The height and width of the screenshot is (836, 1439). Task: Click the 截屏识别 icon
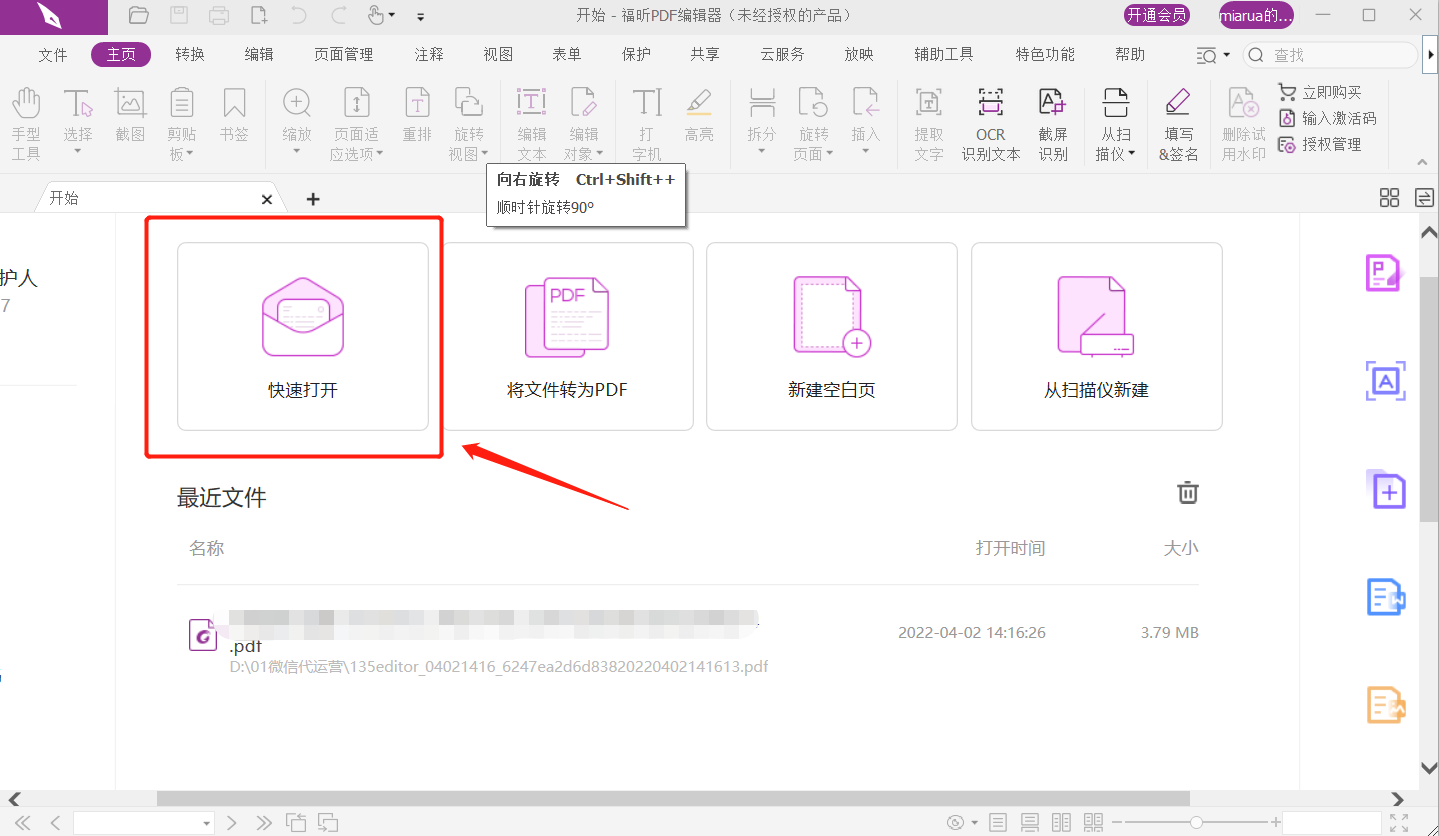click(1052, 124)
